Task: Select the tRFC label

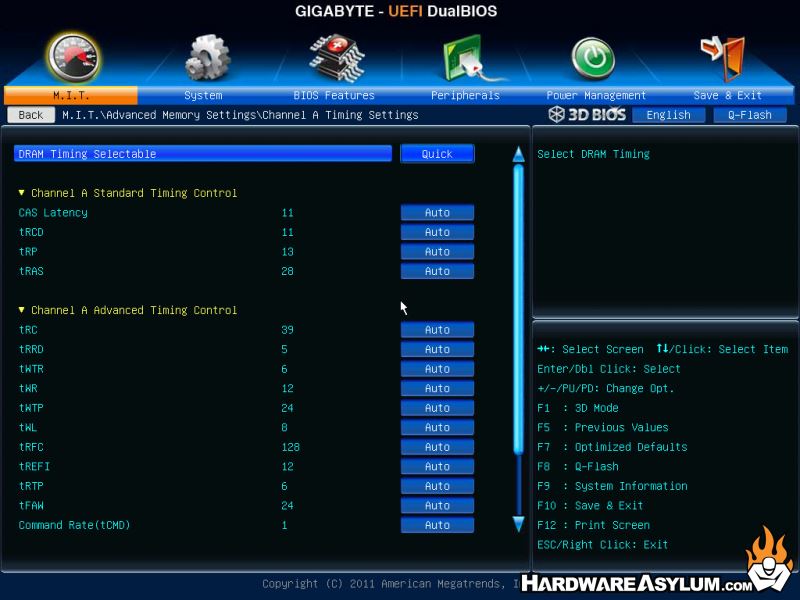Action: pyautogui.click(x=31, y=447)
